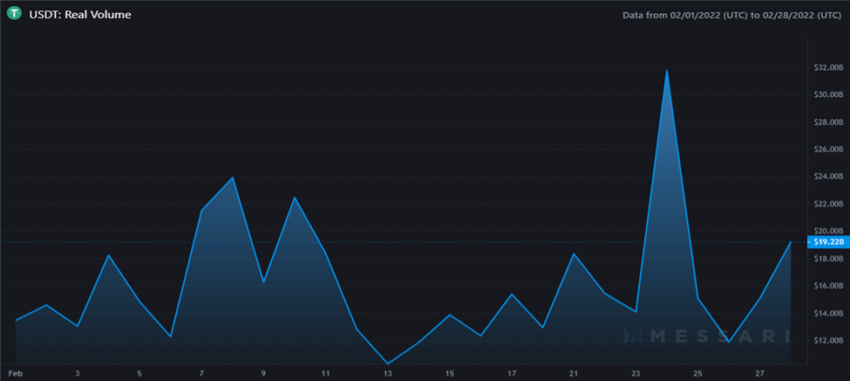Click the final data point on Feb 28
This screenshot has width=850, height=381.
790,242
